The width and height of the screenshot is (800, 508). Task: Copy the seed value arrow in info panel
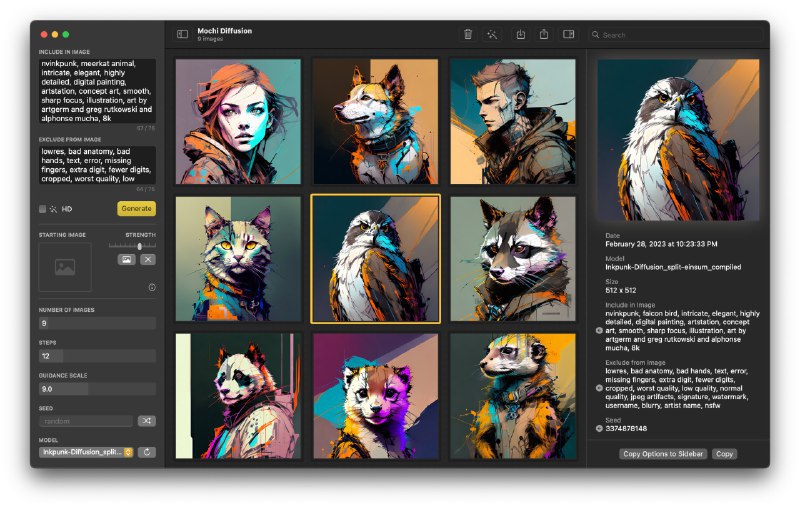[x=599, y=428]
